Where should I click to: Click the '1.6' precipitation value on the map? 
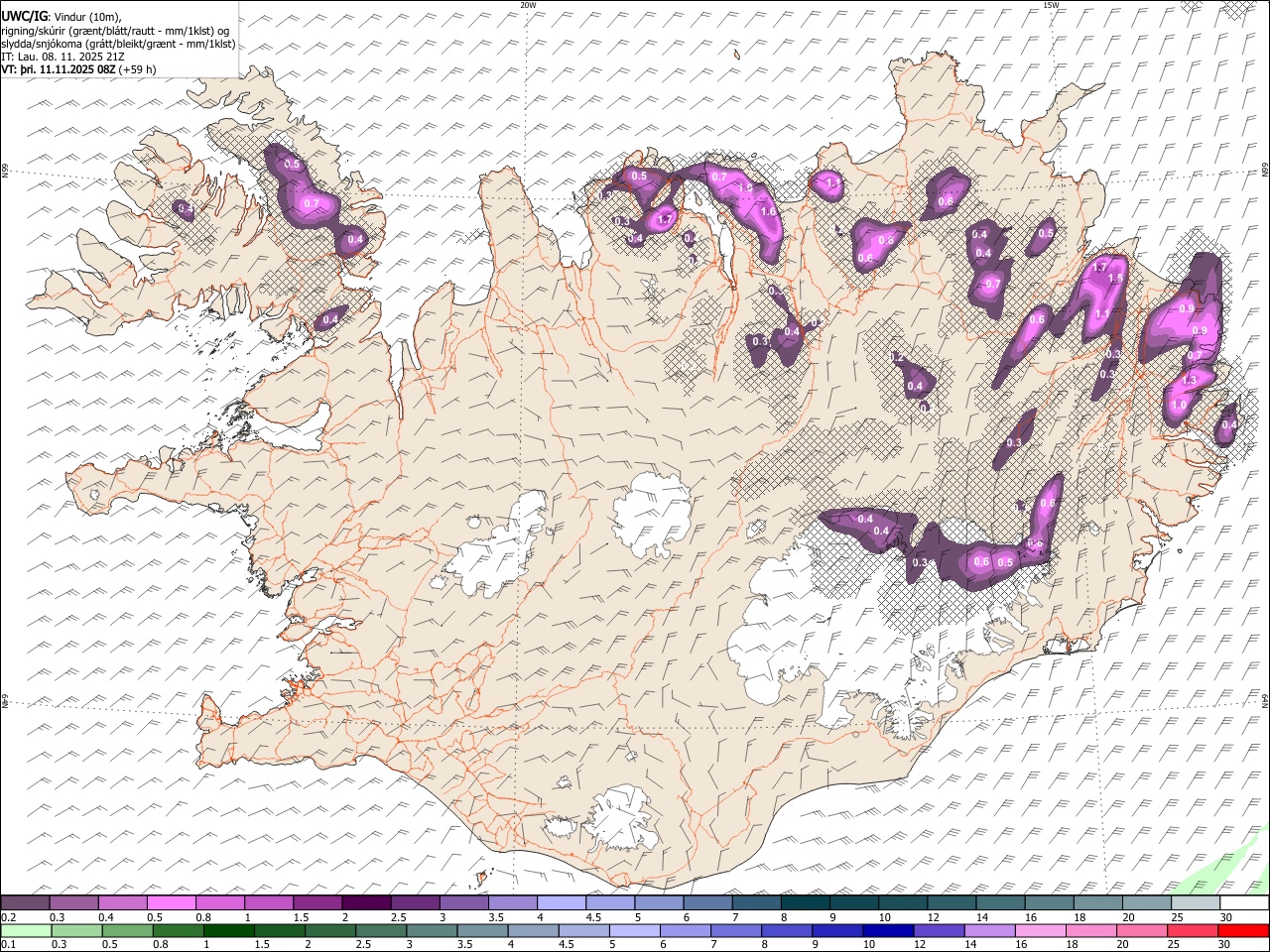click(x=767, y=211)
